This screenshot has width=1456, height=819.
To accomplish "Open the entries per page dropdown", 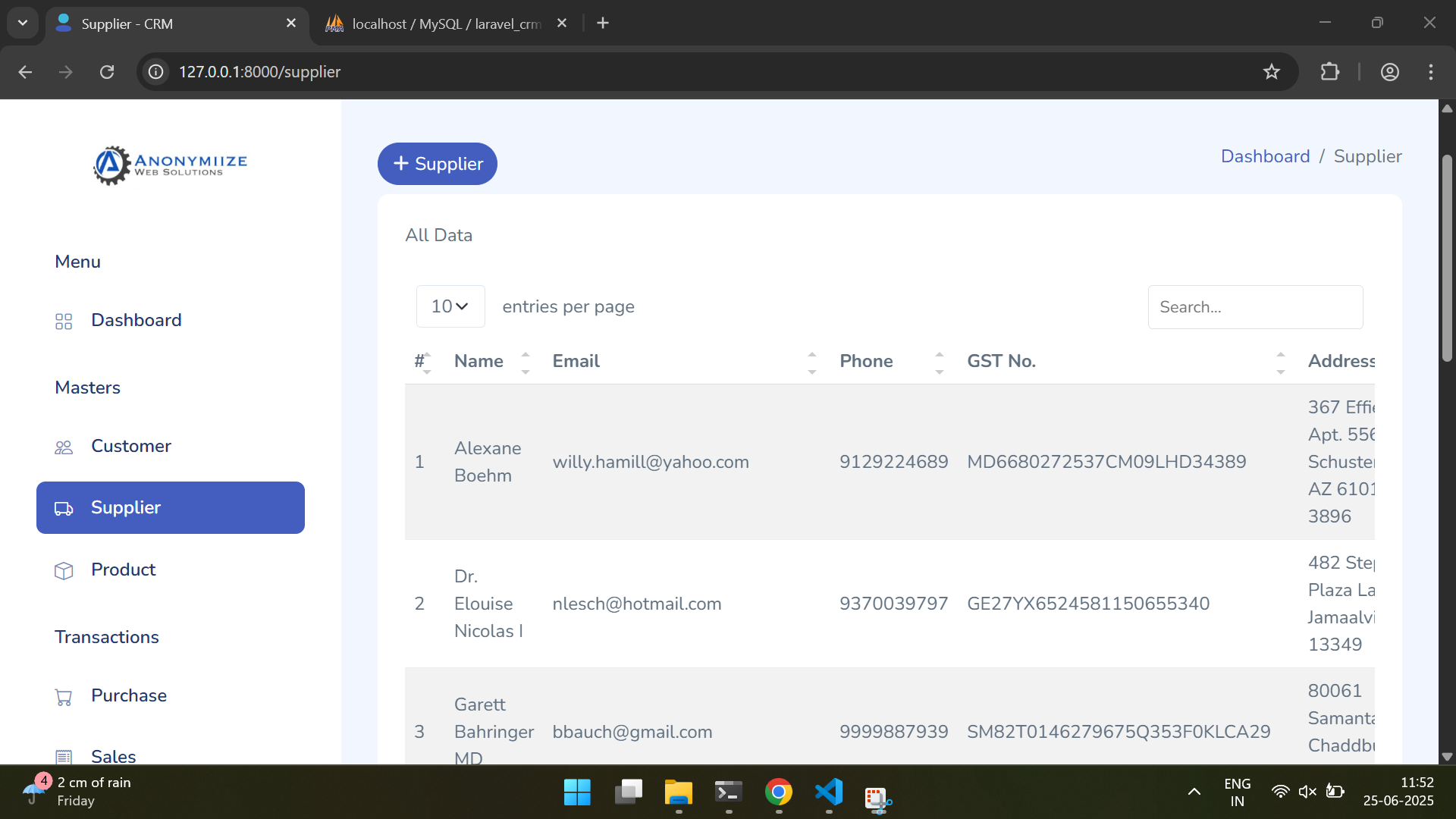I will [450, 306].
